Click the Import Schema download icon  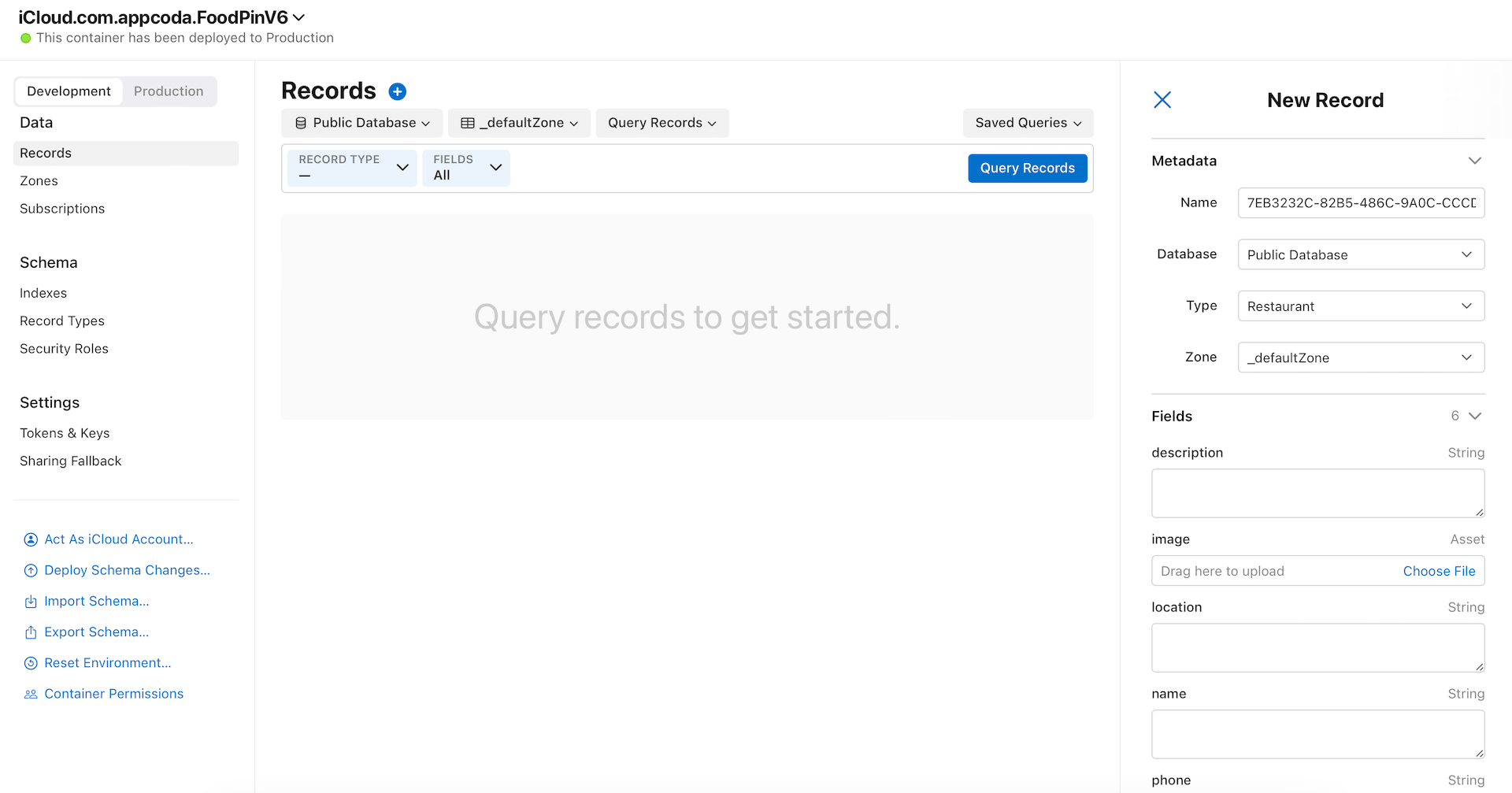tap(31, 601)
